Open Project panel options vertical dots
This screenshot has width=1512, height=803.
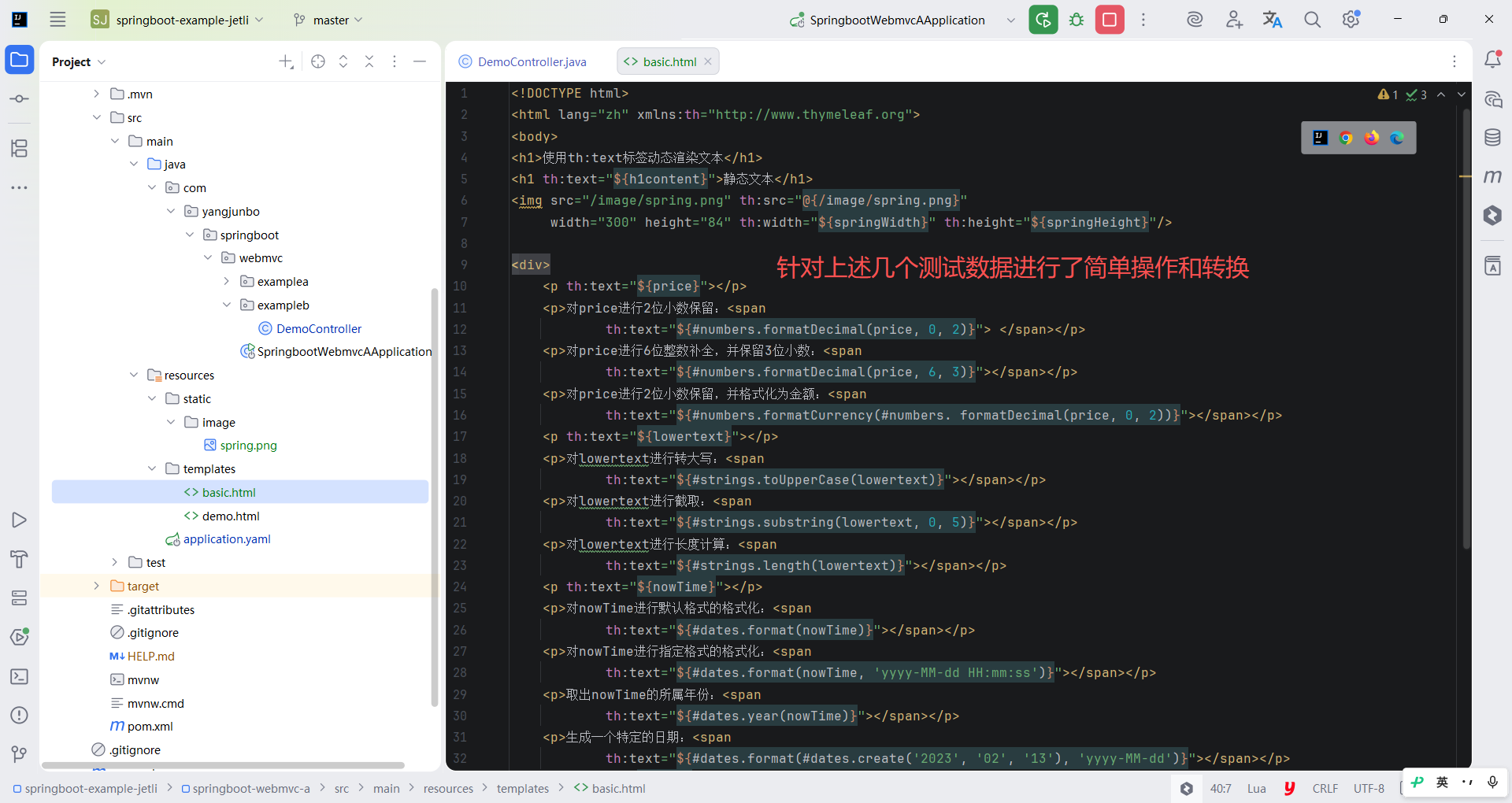(x=395, y=61)
